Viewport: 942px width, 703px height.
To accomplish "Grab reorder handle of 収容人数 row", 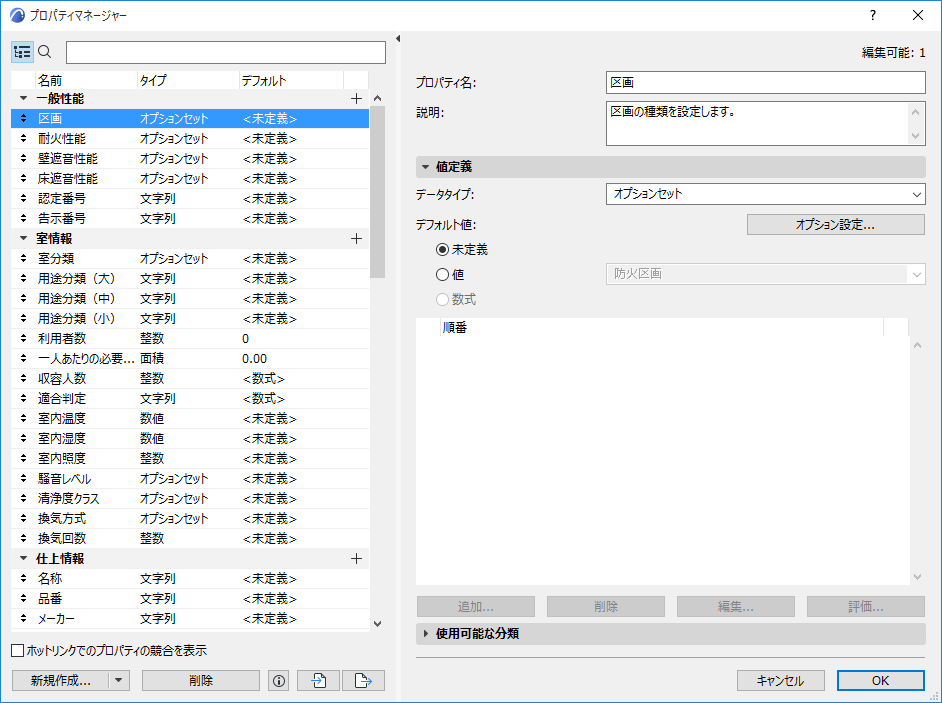I will point(23,379).
